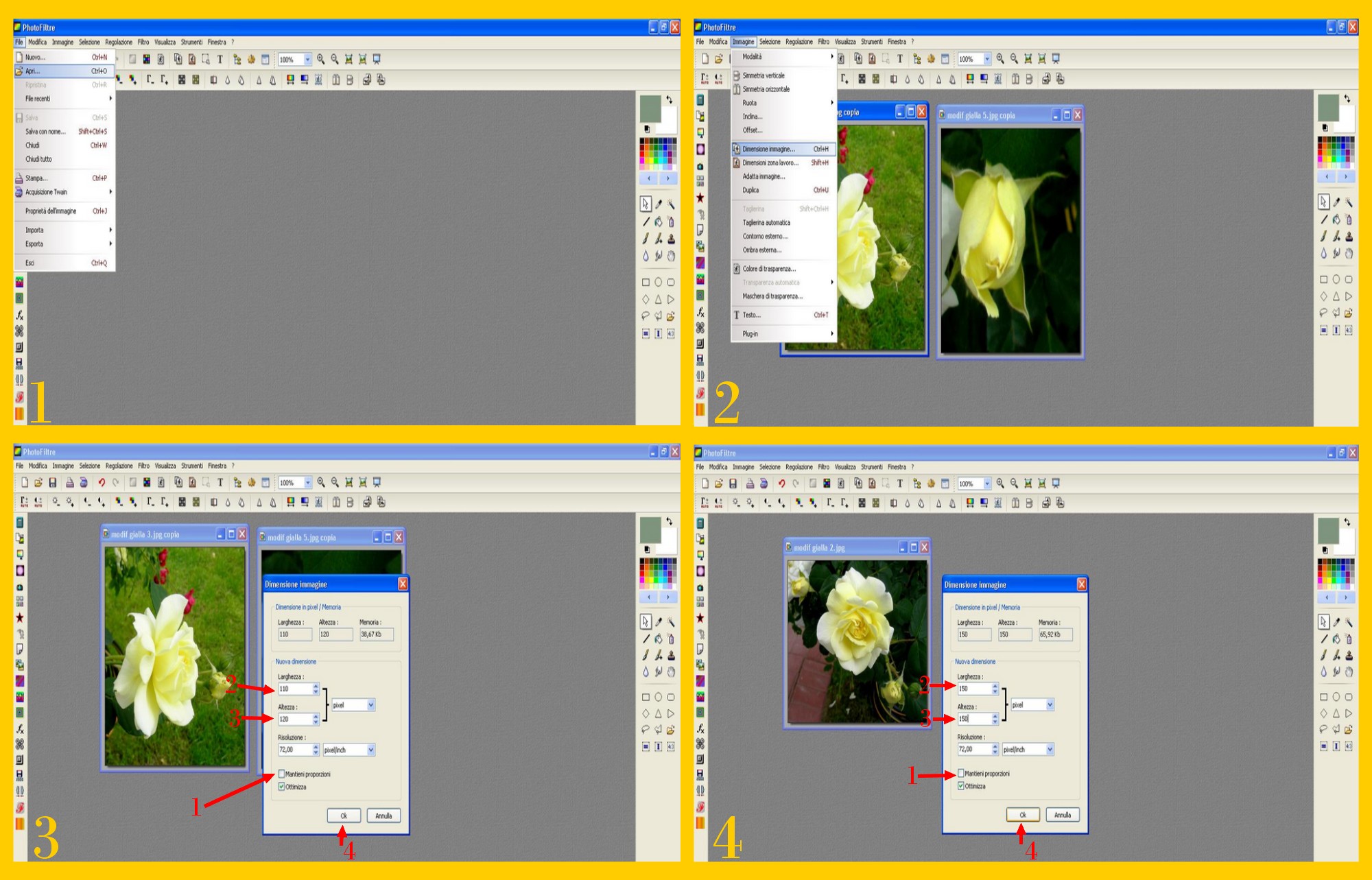This screenshot has height=880, width=1372.
Task: Check 'Mantieni proporzioni' in panel 3 dialog
Action: tap(282, 774)
